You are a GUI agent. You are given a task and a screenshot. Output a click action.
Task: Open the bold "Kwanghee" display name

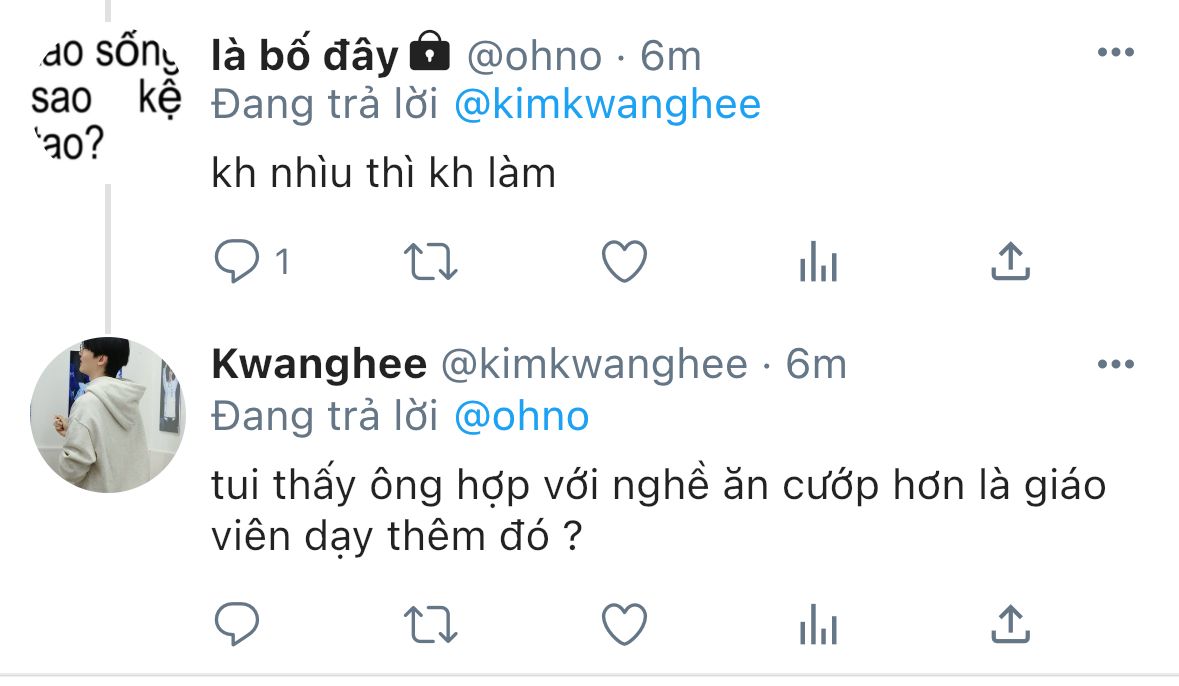click(x=319, y=365)
